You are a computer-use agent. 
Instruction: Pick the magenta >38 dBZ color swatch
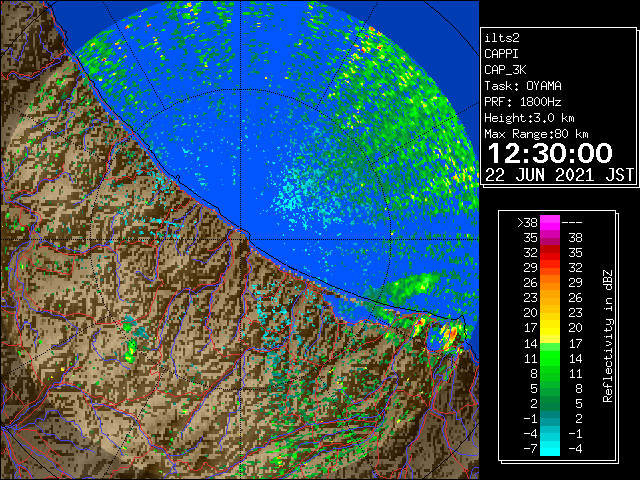550,223
